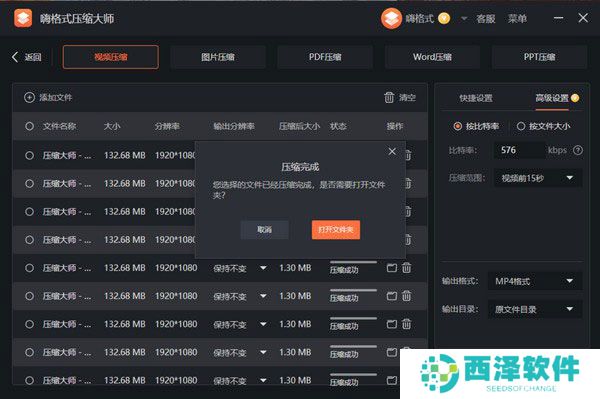
Task: Click the seventh row's 压缩成功 progress bar
Action: coord(353,318)
